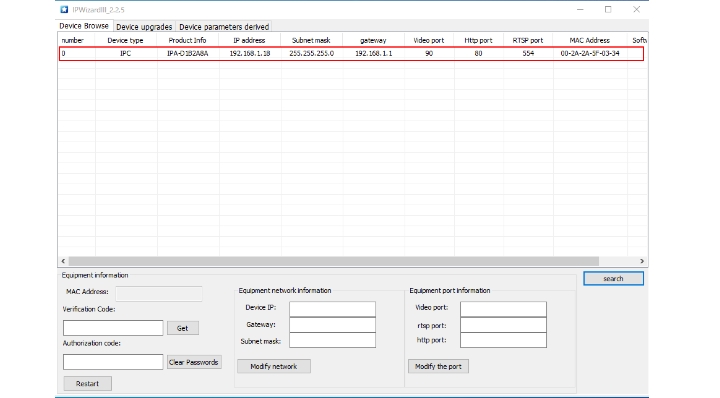Screen dimensions: 720x398
Task: Focus the Subnet mask input field
Action: coord(332,340)
